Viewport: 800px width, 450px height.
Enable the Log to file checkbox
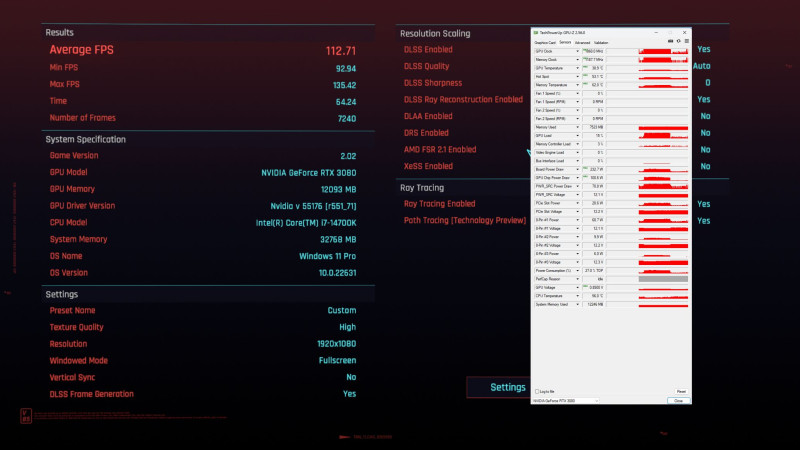(x=537, y=391)
